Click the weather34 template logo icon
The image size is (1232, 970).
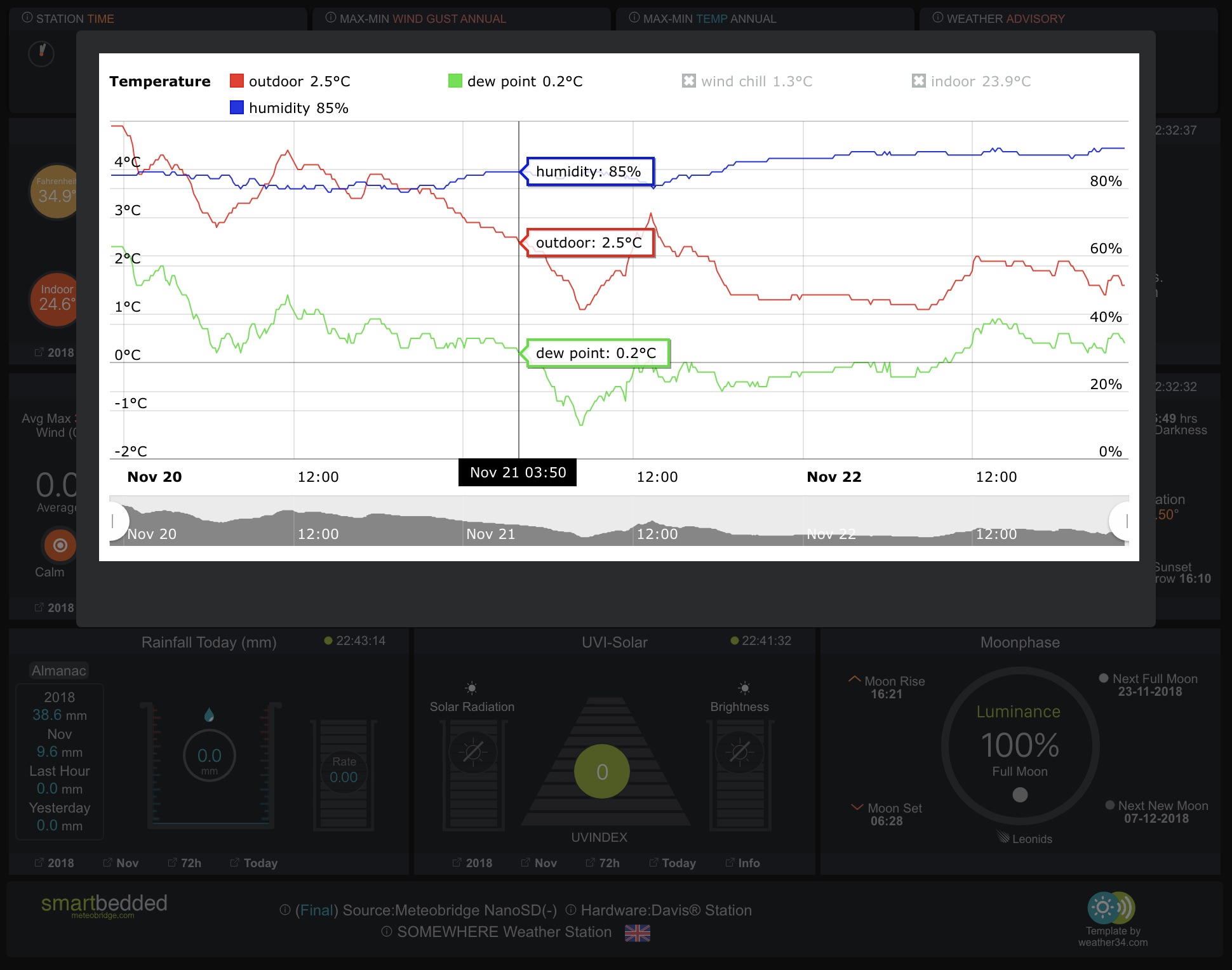pyautogui.click(x=1111, y=908)
